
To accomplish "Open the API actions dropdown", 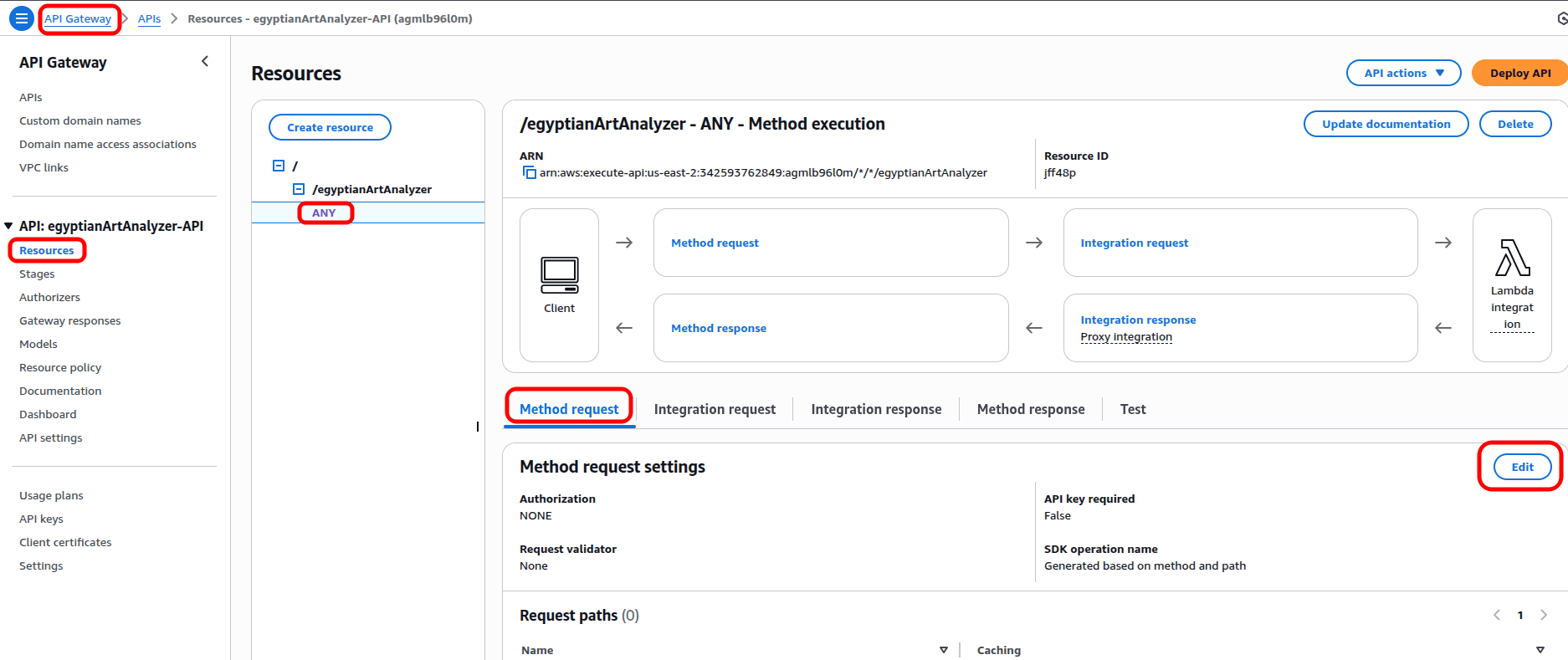I will 1403,74.
